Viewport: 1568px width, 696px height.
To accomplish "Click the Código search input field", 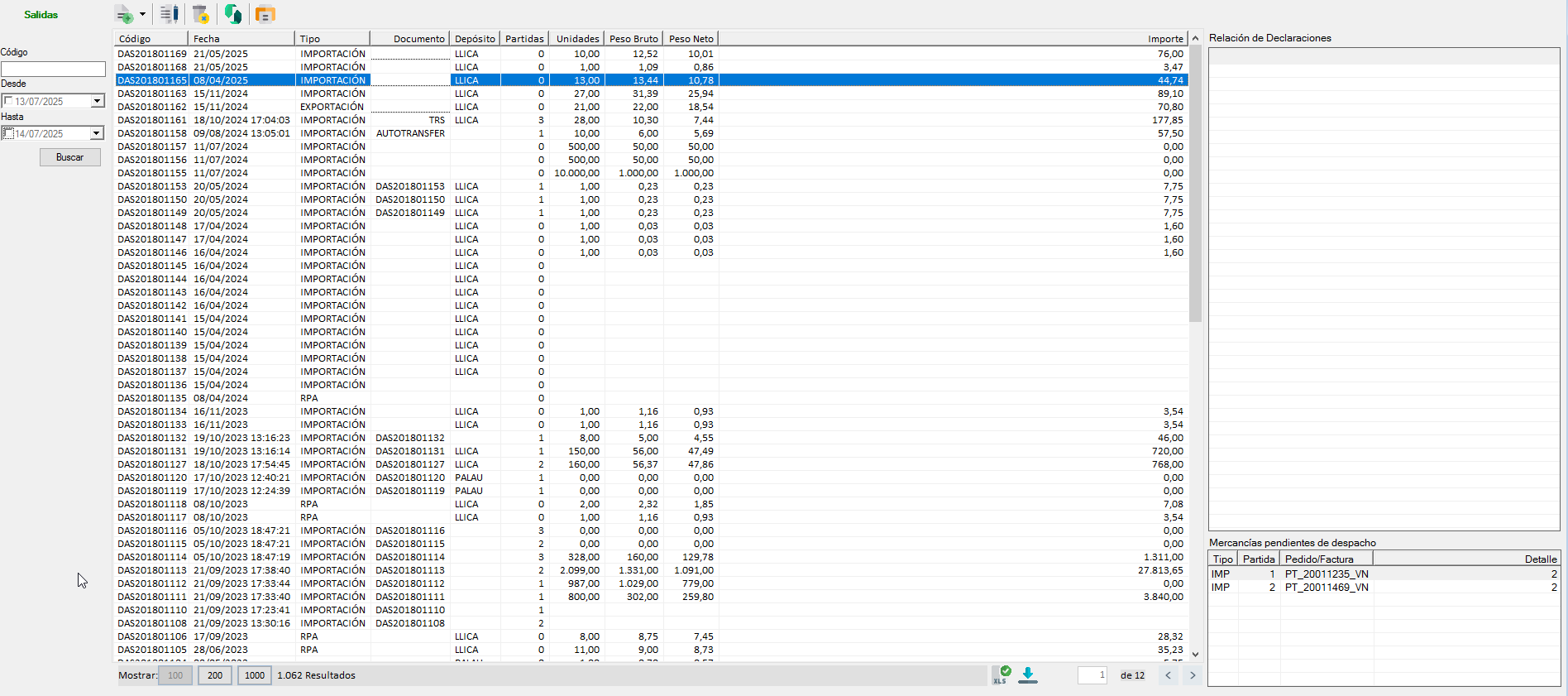I will 54,69.
